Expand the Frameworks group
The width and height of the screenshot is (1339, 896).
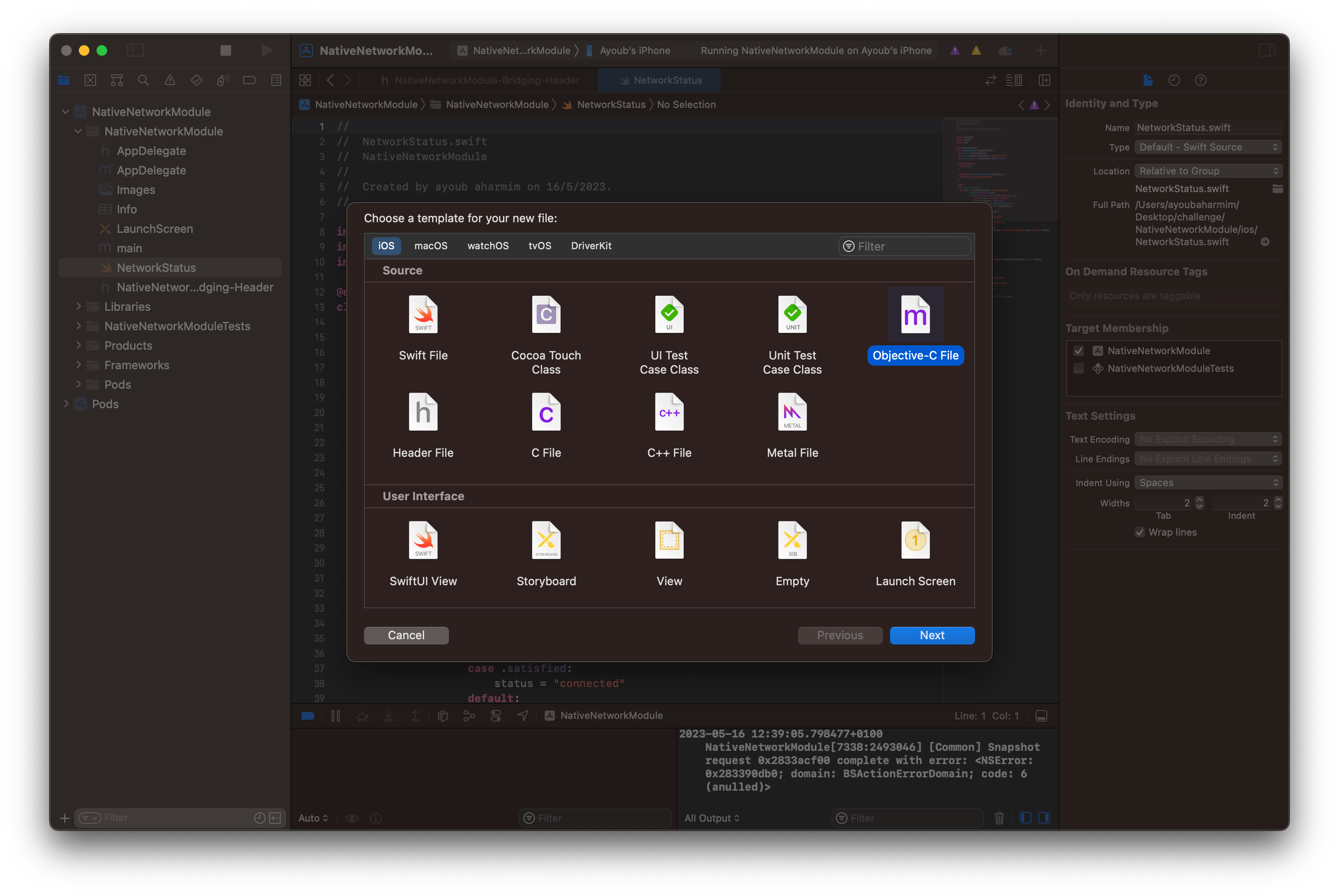[x=78, y=365]
